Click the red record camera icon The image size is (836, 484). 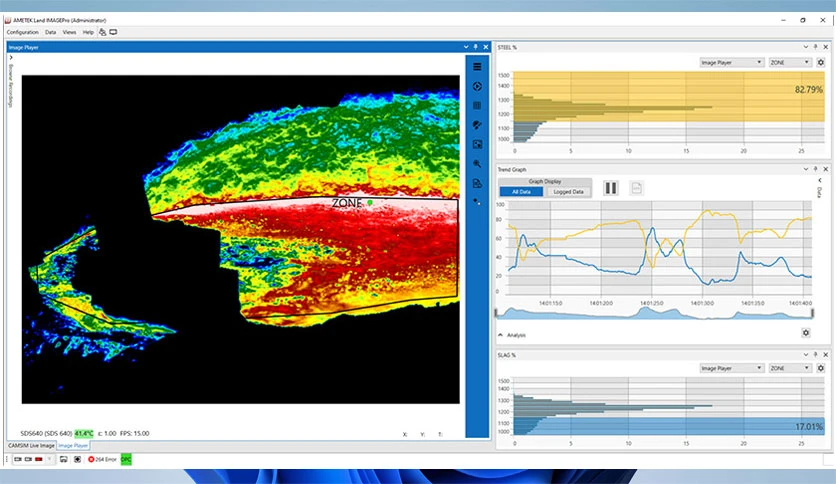(x=39, y=459)
